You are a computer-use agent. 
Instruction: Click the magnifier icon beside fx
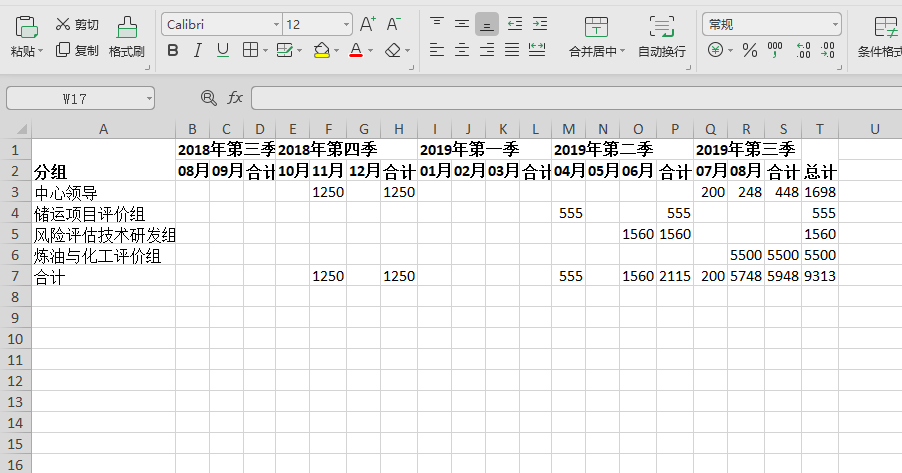(x=208, y=98)
